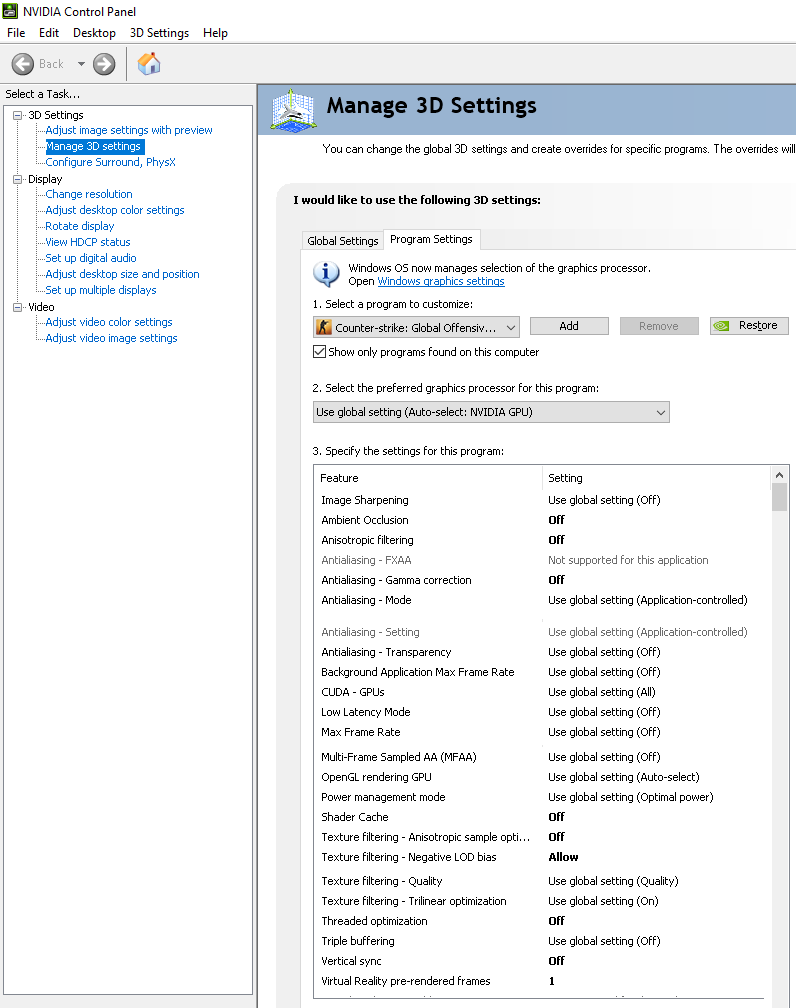Select the Program Settings tab
The height and width of the screenshot is (1008, 796).
click(x=431, y=239)
